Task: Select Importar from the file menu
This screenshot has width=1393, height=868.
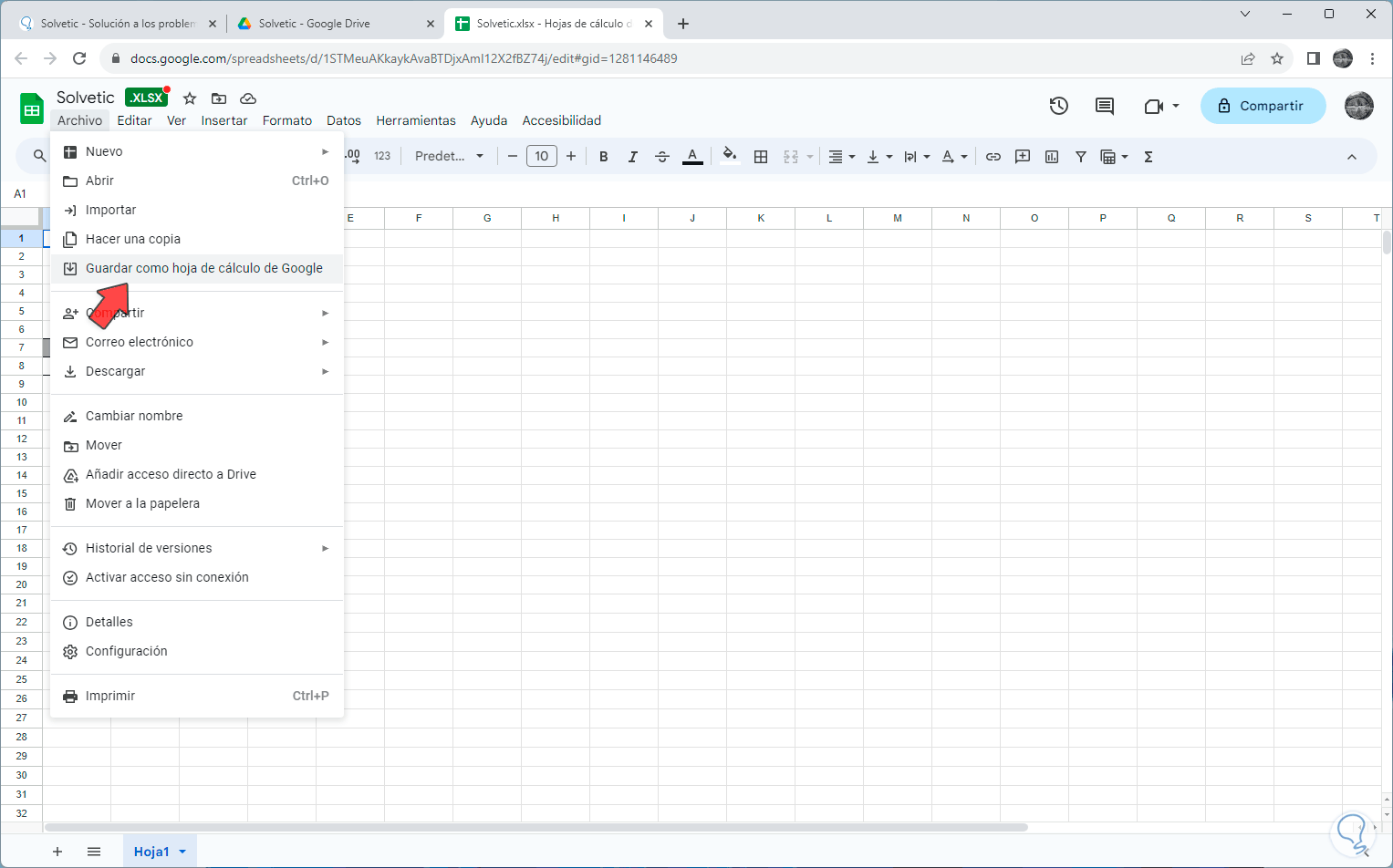Action: click(x=197, y=210)
